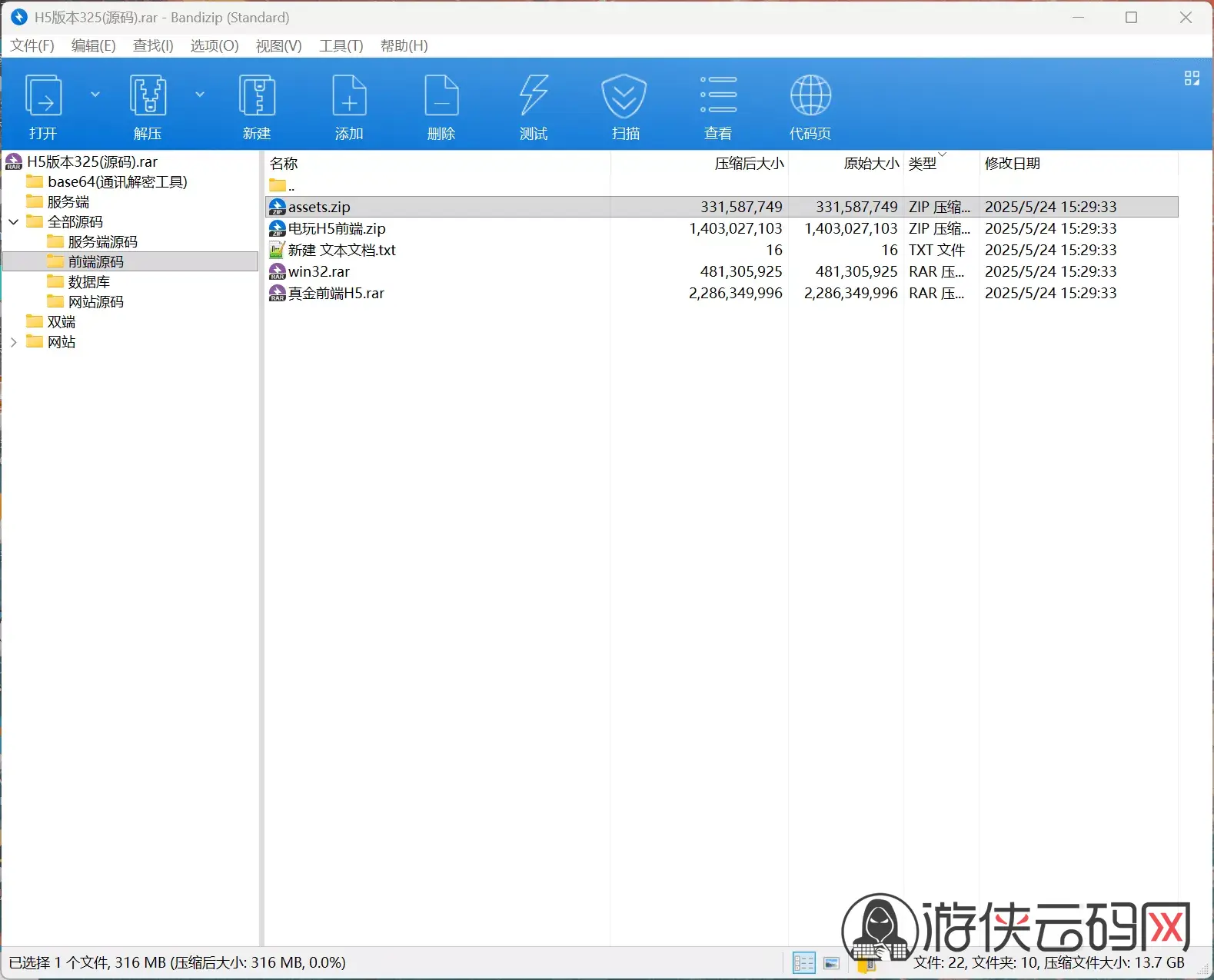Click the Test (测试) lightning icon
Image resolution: width=1214 pixels, height=980 pixels.
click(534, 96)
